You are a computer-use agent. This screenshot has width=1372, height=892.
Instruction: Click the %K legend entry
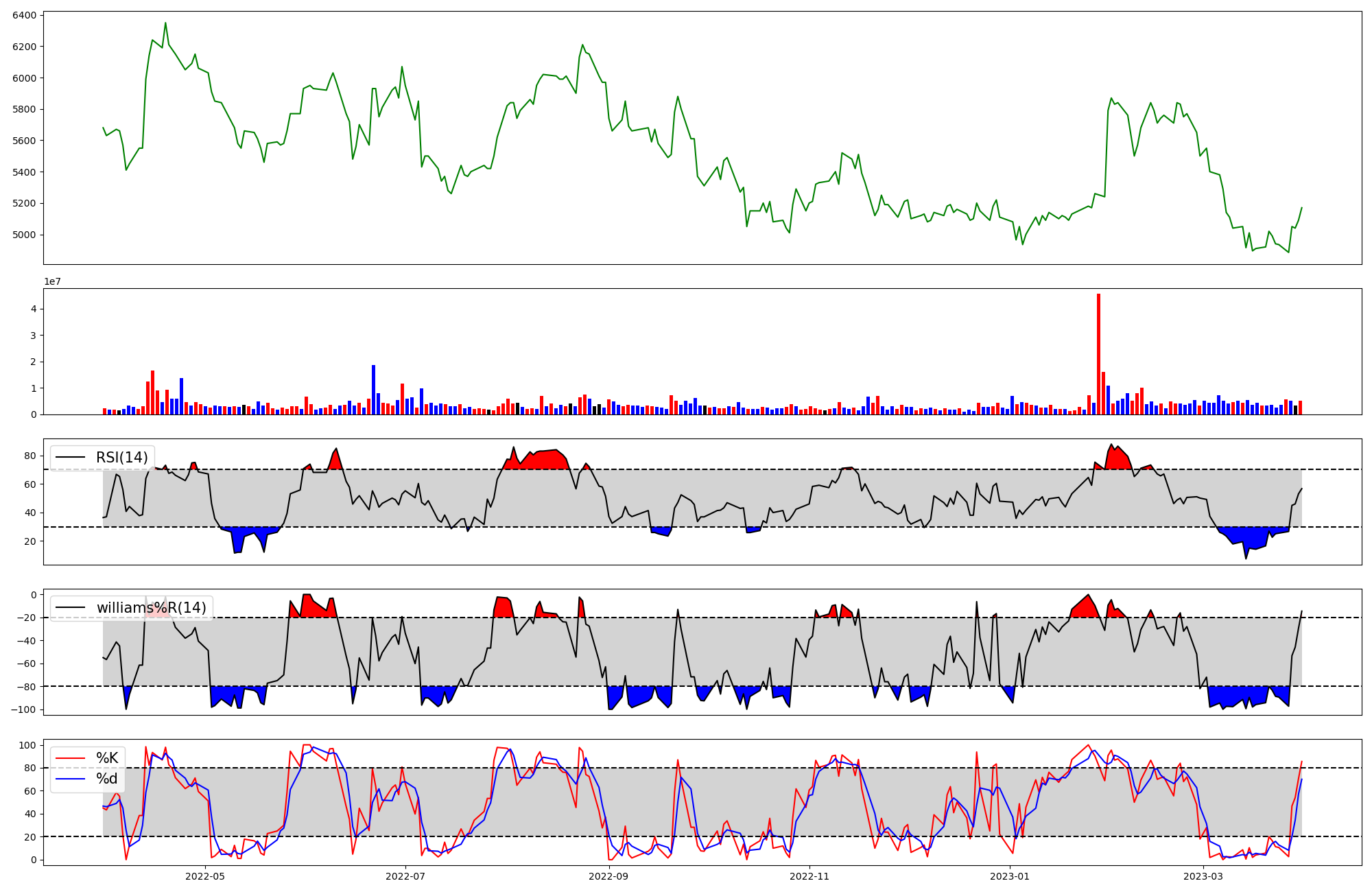click(x=106, y=758)
